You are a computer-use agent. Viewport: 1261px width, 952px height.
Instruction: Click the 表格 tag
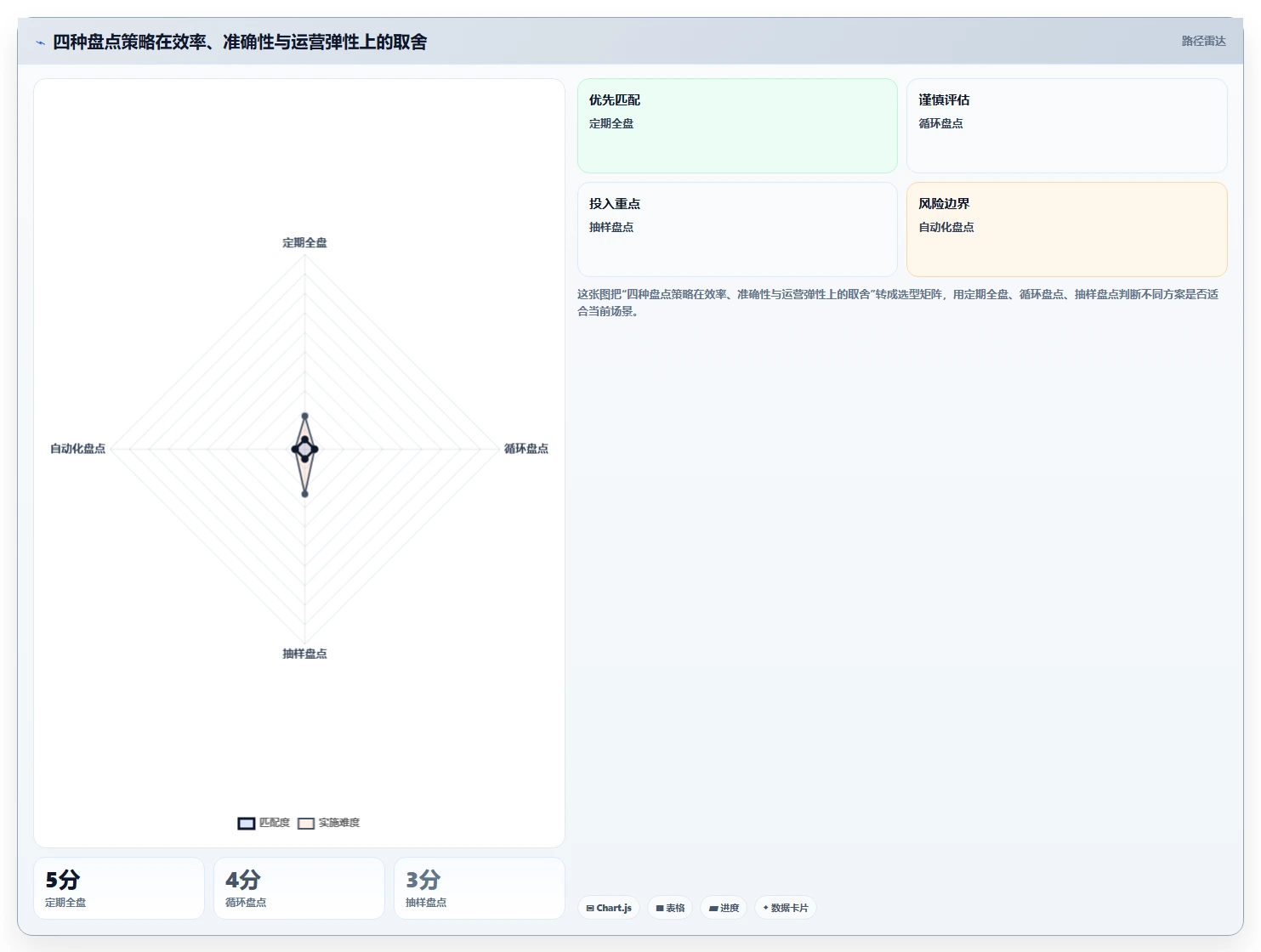[670, 908]
